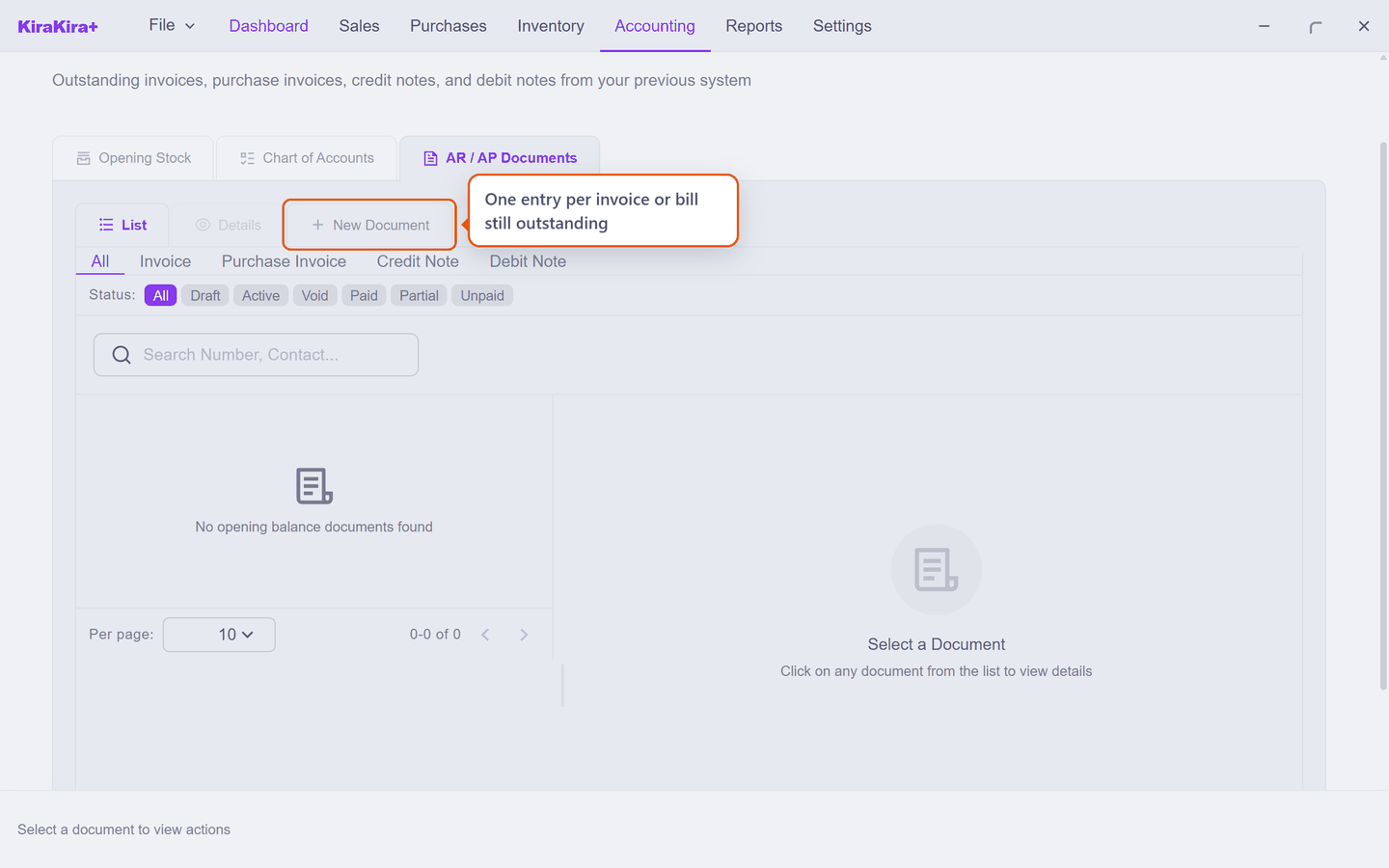Toggle the Void status filter

pyautogui.click(x=314, y=295)
